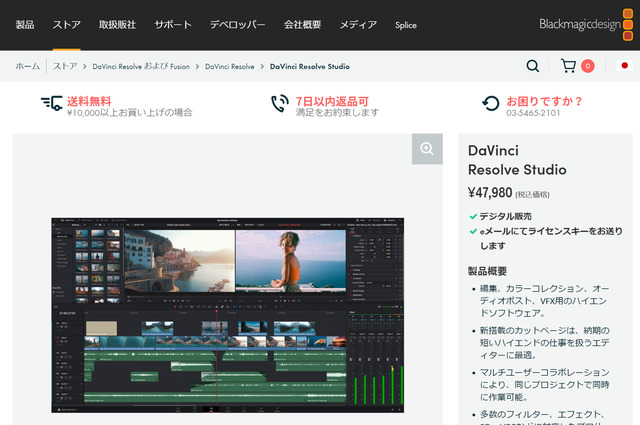Image resolution: width=640 pixels, height=425 pixels.
Task: Click the red cart count badge
Action: pos(588,66)
